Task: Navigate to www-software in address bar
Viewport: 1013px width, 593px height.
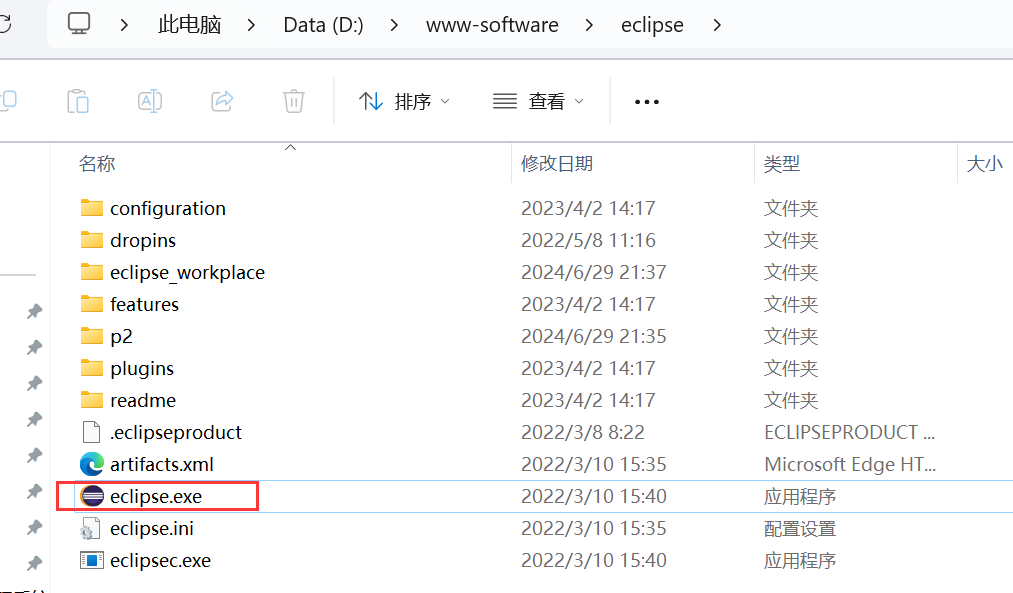Action: tap(492, 25)
